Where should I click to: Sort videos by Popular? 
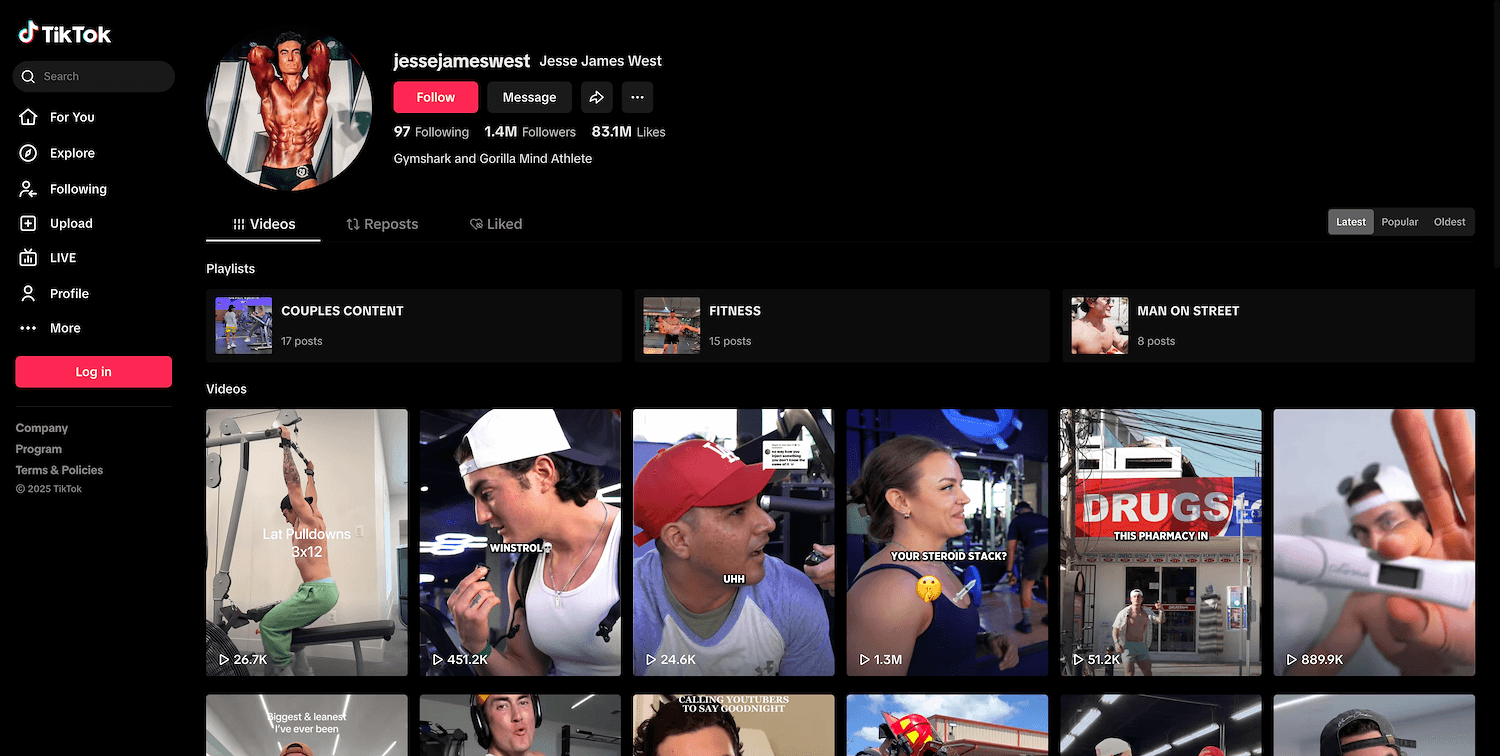(x=1399, y=222)
